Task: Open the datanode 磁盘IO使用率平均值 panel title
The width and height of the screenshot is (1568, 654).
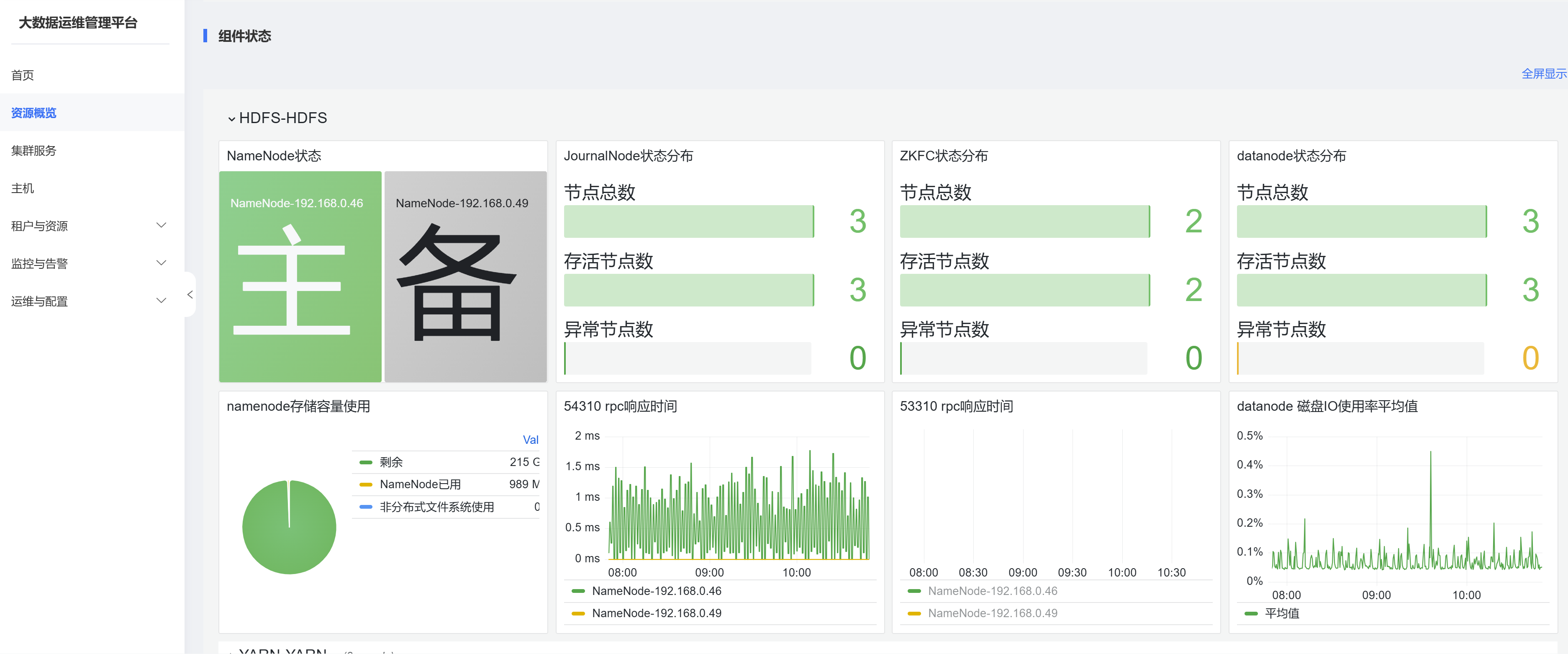Action: [1327, 406]
